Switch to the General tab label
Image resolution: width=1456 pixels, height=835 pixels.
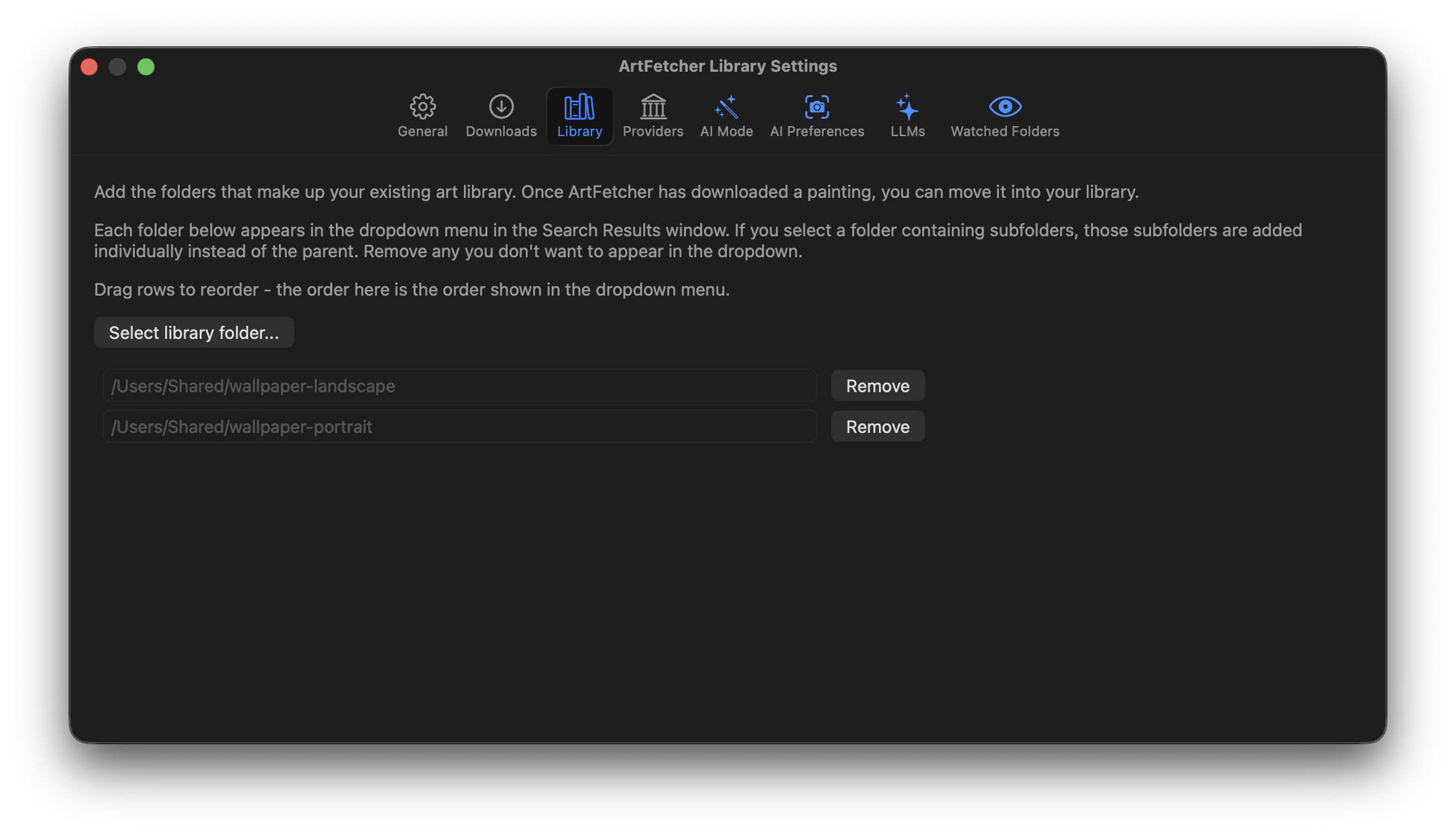[422, 131]
